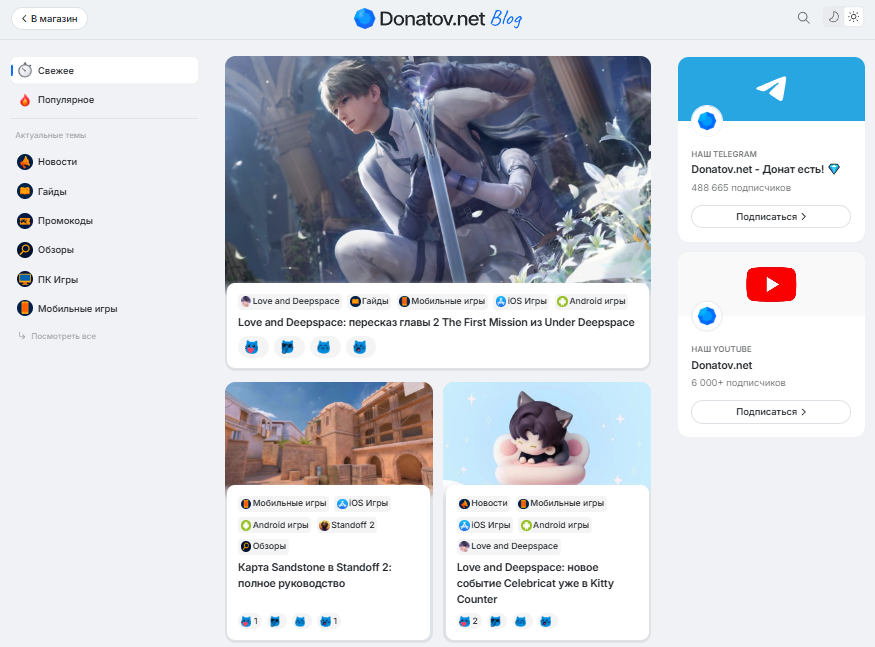Select the 'Популярное' feed tab
The image size is (875, 647).
(x=104, y=100)
